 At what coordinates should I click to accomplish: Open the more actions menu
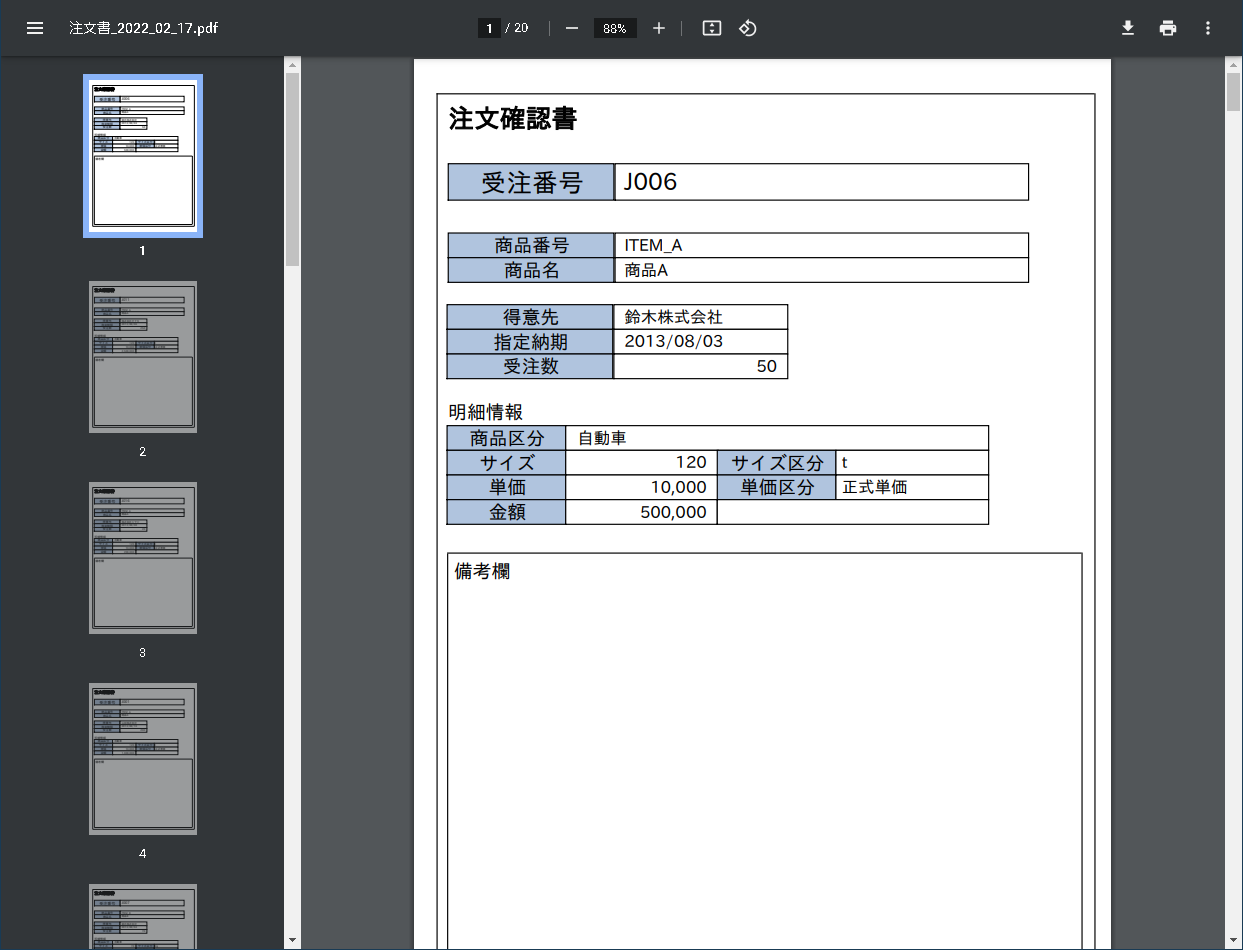point(1208,28)
